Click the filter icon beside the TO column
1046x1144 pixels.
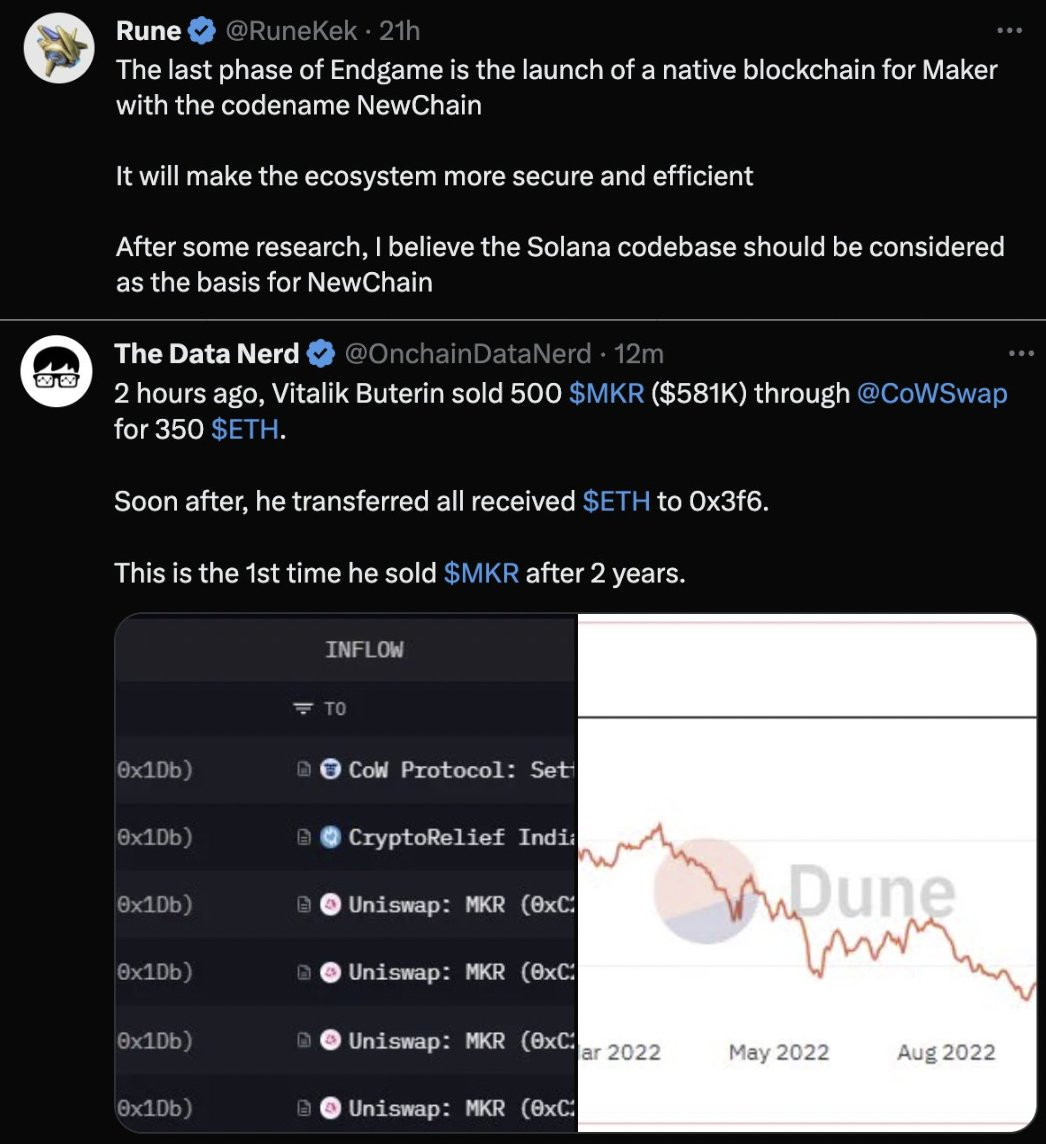pos(302,709)
